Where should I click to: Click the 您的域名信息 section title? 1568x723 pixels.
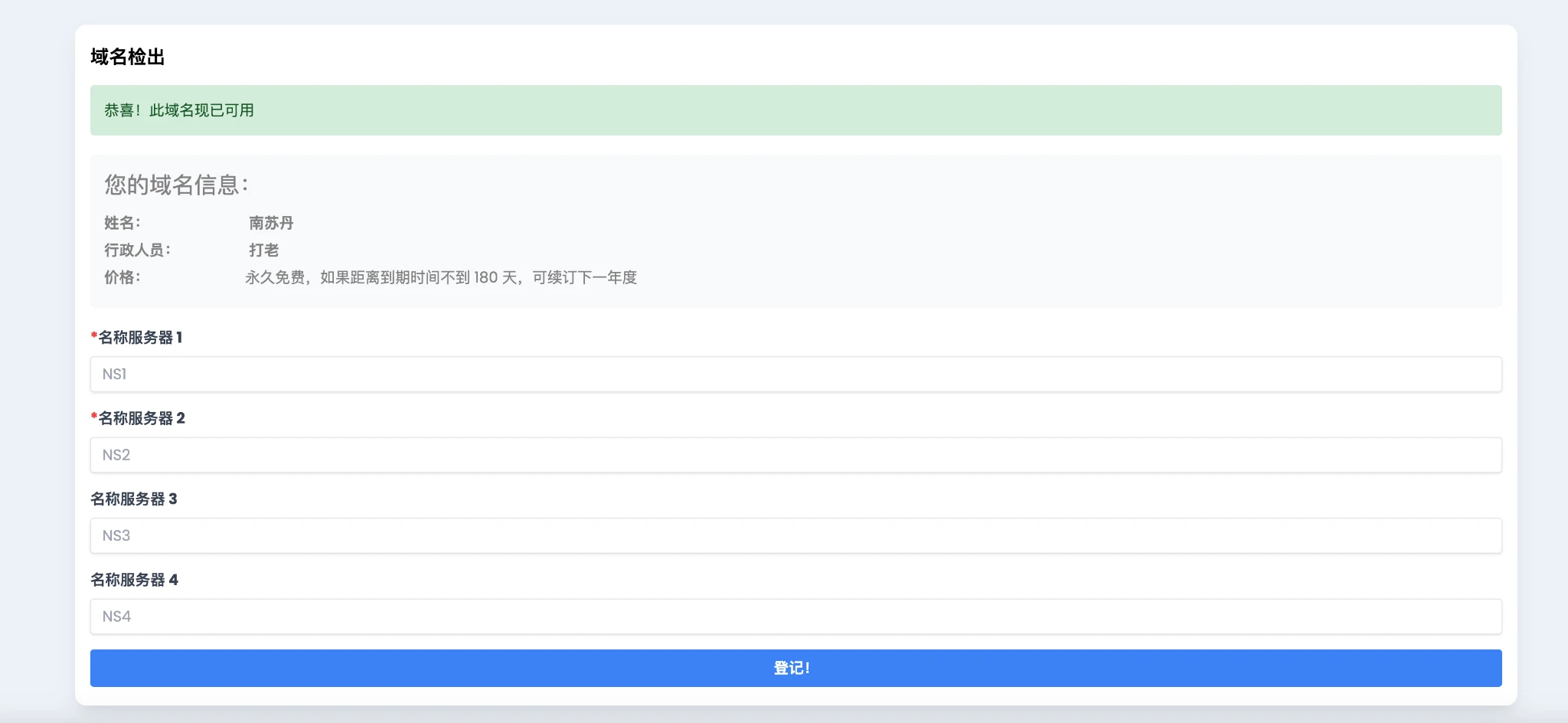(176, 185)
